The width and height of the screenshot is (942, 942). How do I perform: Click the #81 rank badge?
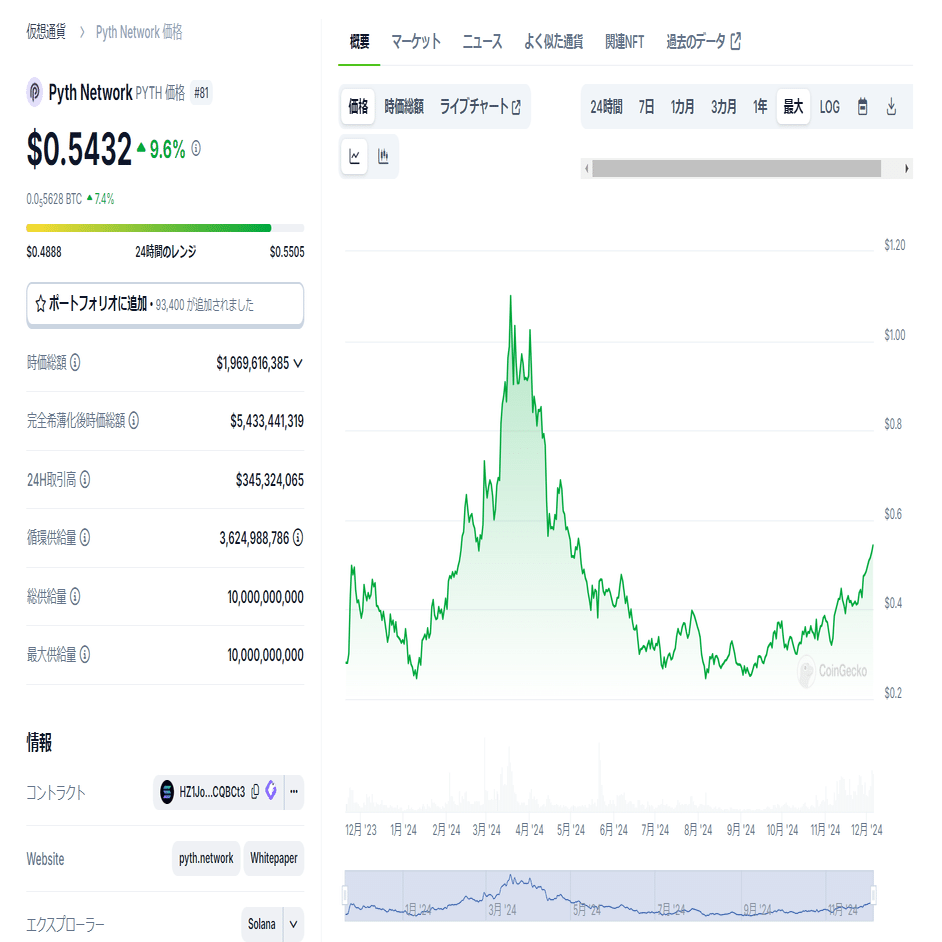[201, 93]
